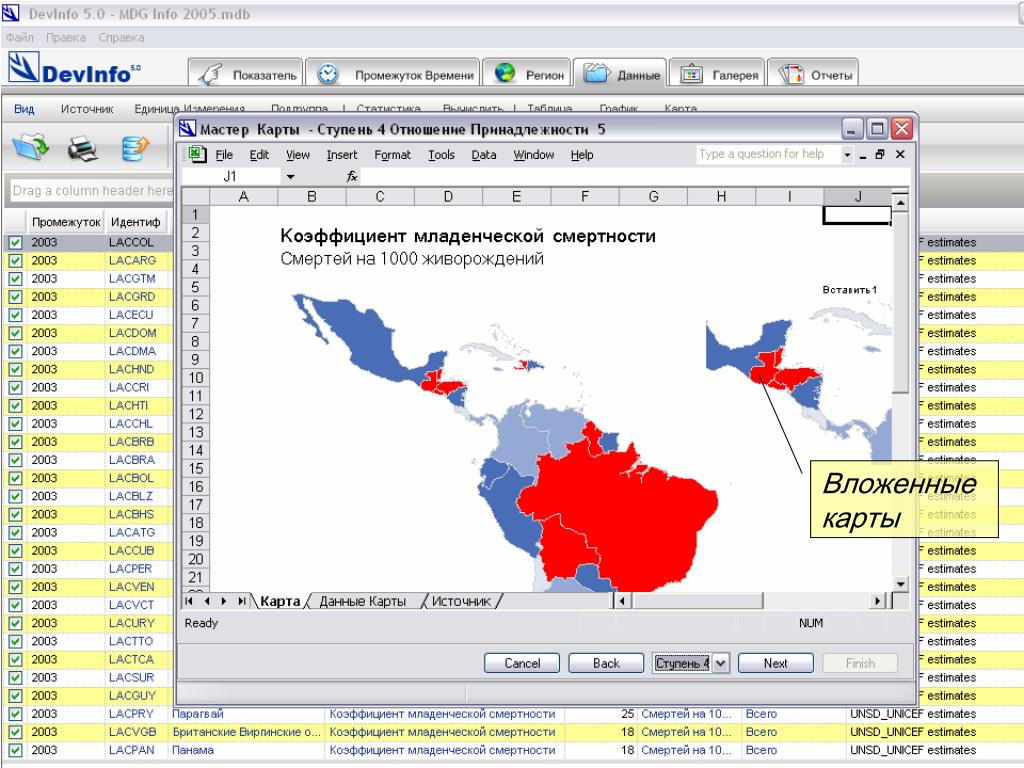Click the Идентиф column header
1024x768 pixels.
[x=136, y=222]
